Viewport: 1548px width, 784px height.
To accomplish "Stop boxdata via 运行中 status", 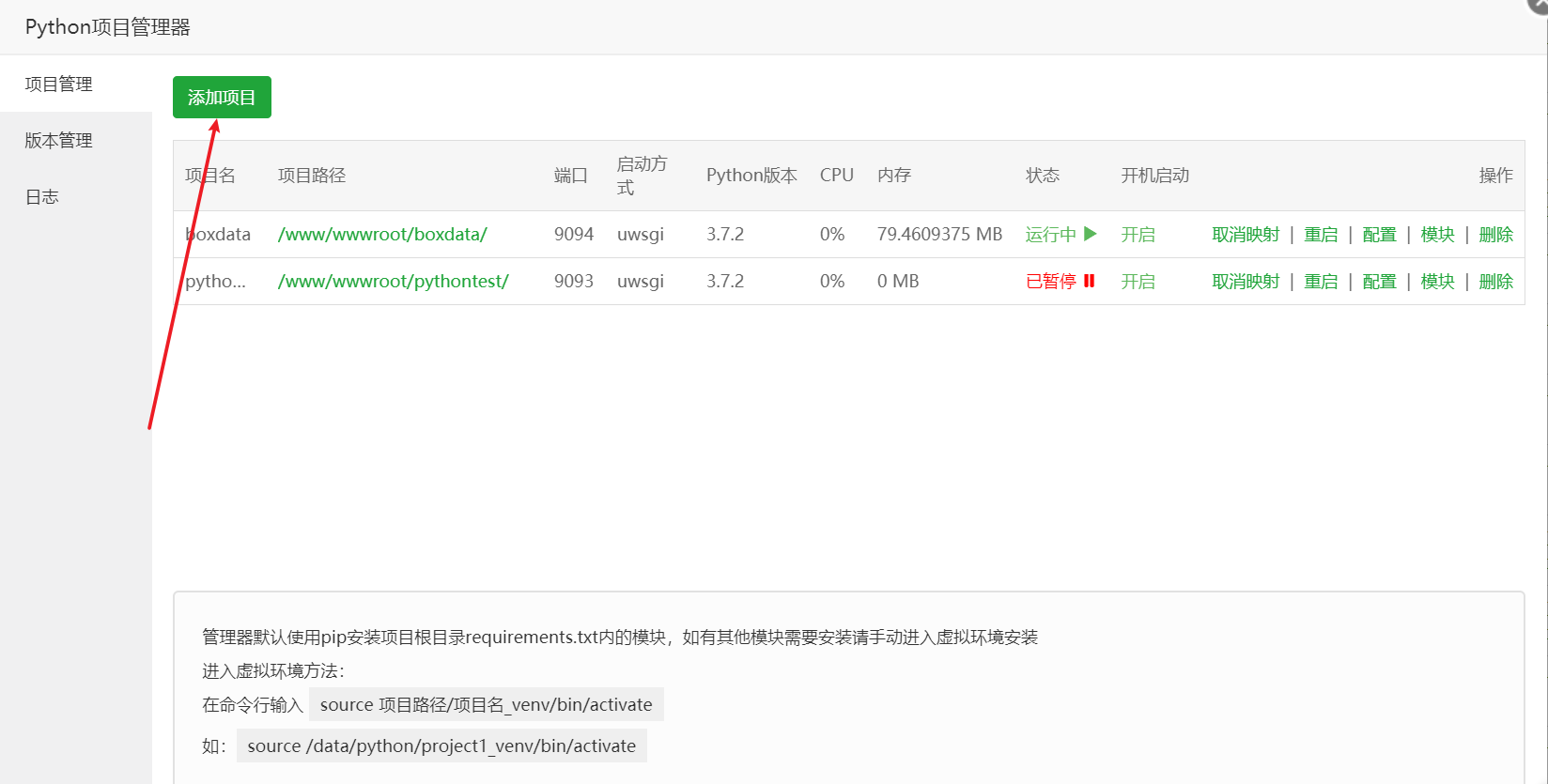I will [1060, 235].
